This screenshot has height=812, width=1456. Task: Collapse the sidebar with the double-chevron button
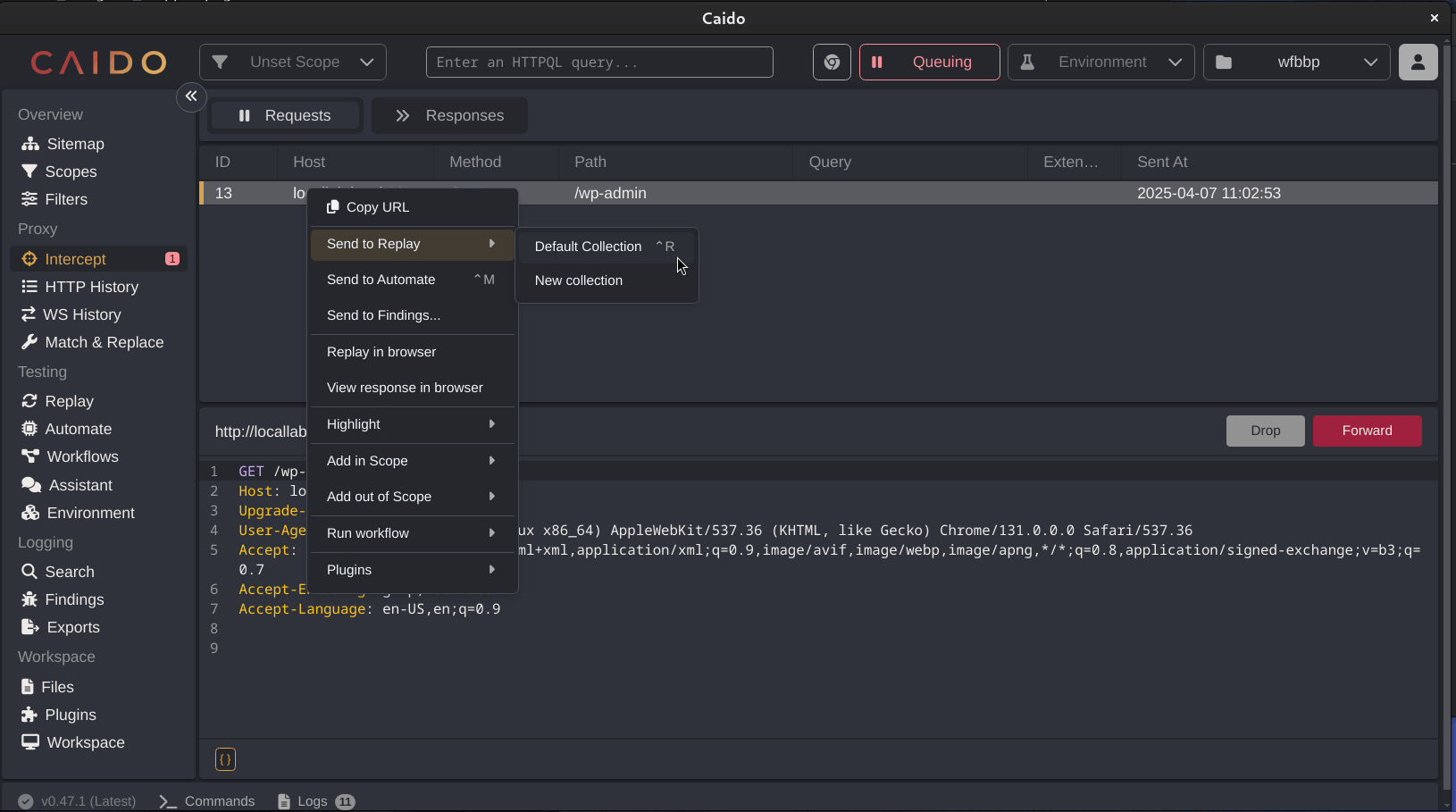191,96
